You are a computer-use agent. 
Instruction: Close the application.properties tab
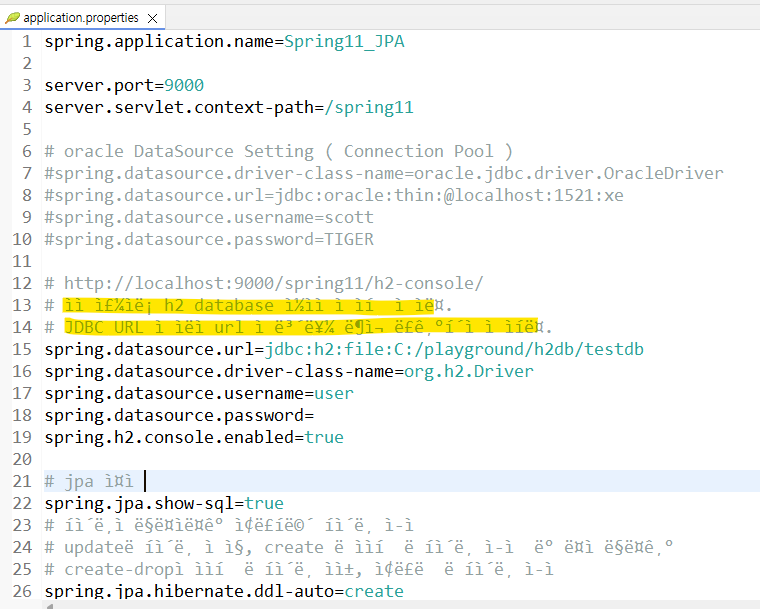[153, 18]
